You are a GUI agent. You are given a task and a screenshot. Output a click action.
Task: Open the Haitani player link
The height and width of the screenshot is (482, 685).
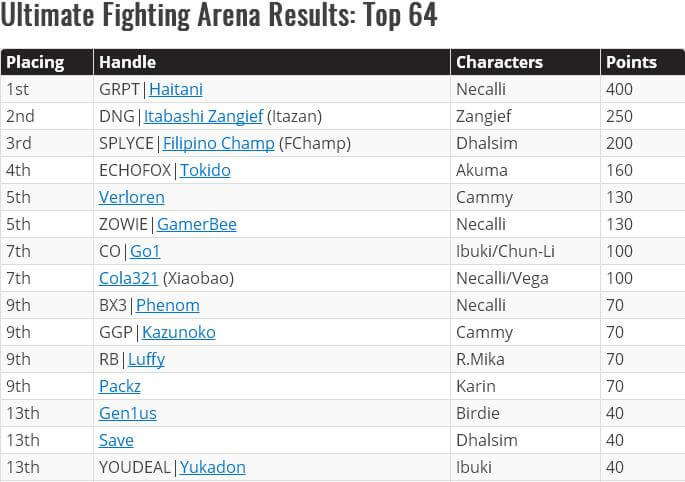point(176,89)
